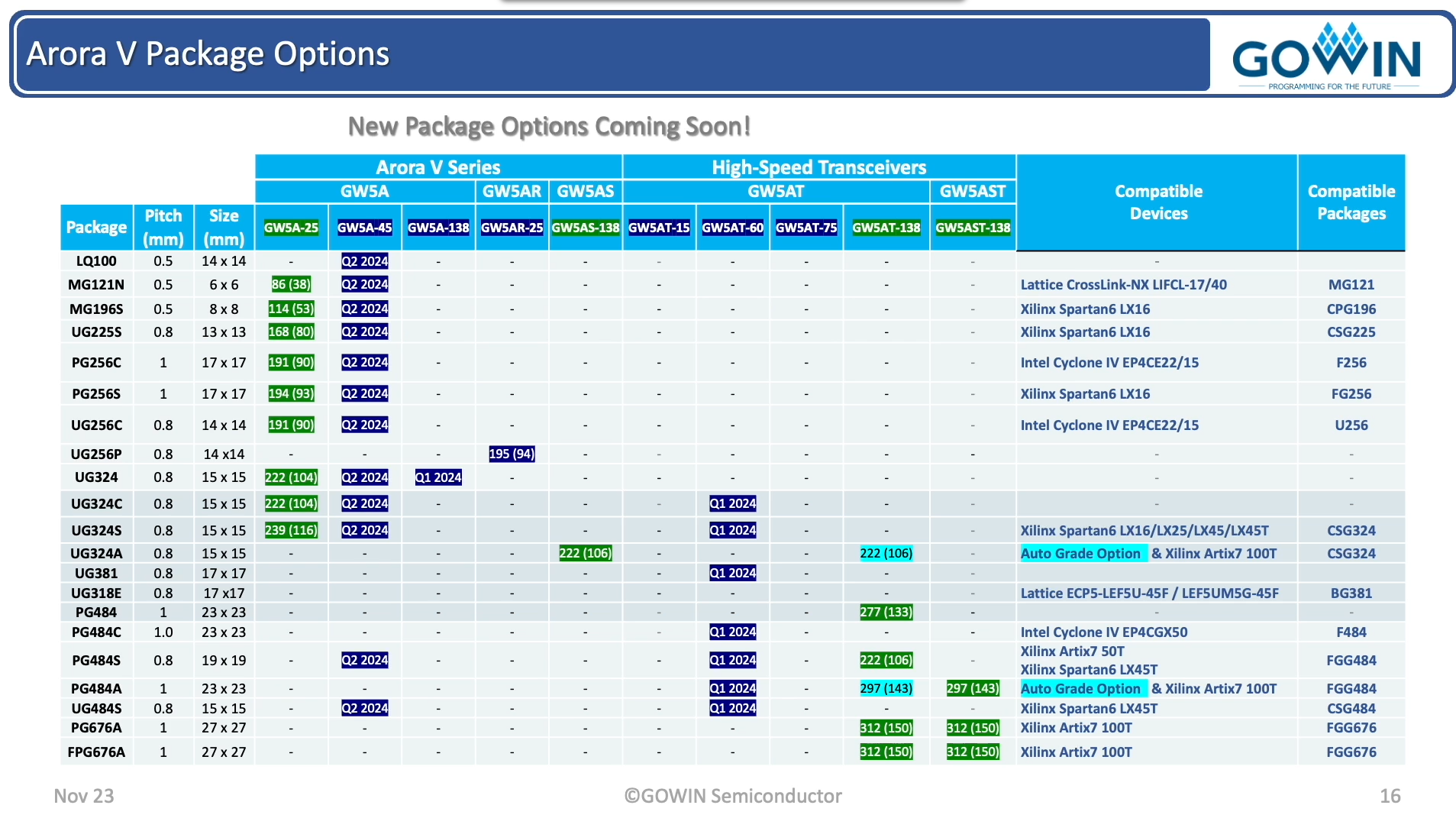Select the GW5A-45 device header
Image resolution: width=1456 pixels, height=818 pixels.
click(x=364, y=228)
